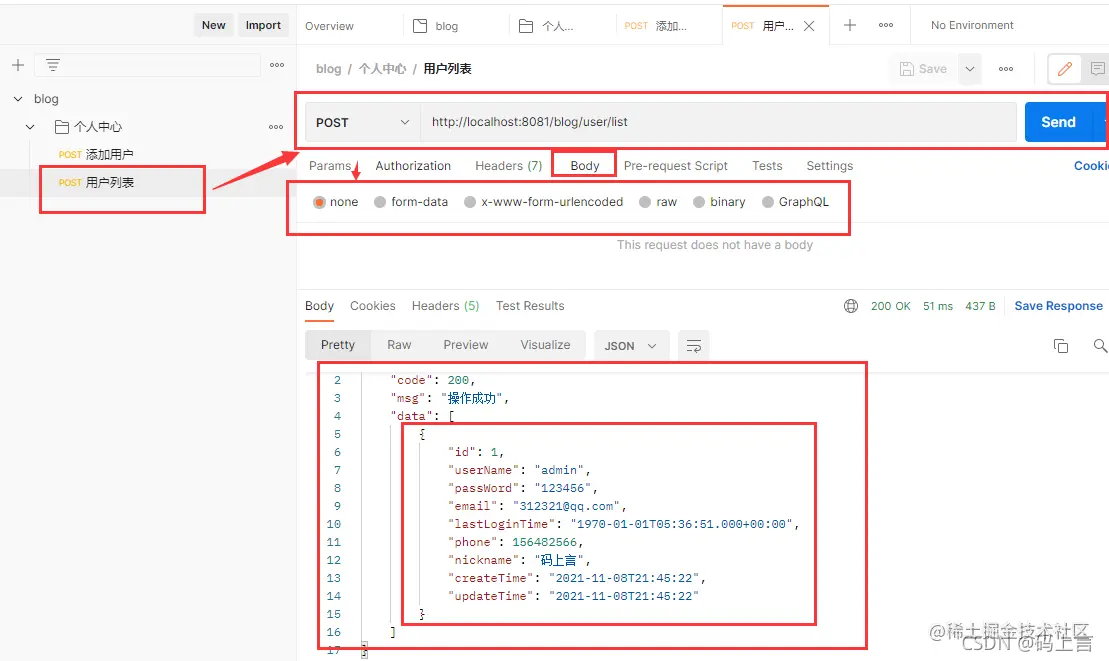Open the comments icon at top right

click(x=1097, y=69)
